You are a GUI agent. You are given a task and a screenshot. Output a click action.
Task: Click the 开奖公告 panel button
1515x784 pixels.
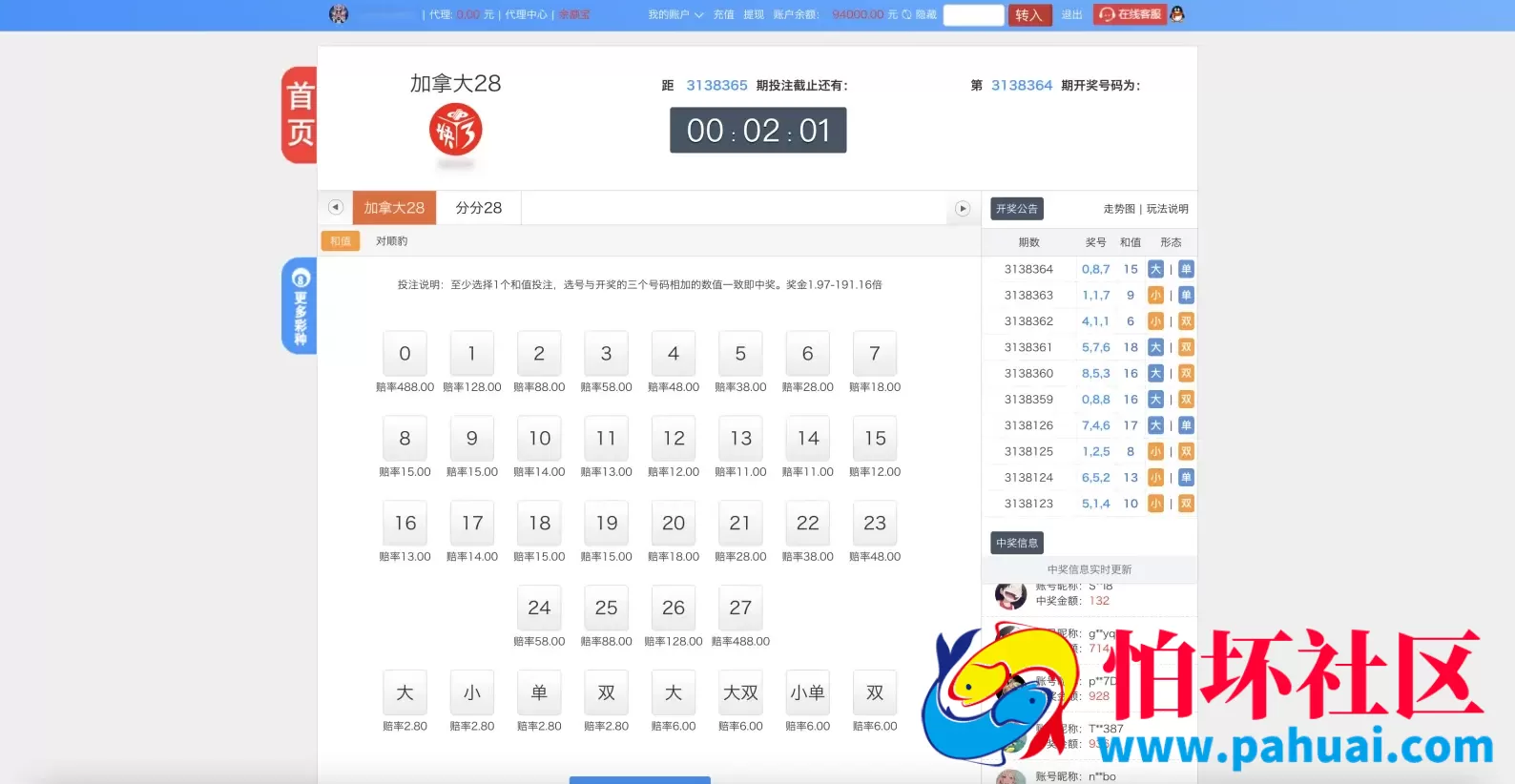(1017, 209)
